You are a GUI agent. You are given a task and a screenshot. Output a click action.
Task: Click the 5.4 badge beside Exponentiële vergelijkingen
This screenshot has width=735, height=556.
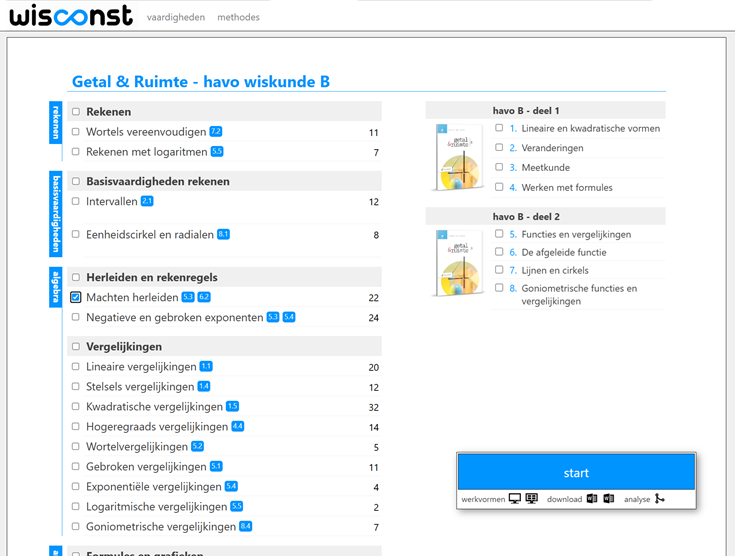click(231, 486)
